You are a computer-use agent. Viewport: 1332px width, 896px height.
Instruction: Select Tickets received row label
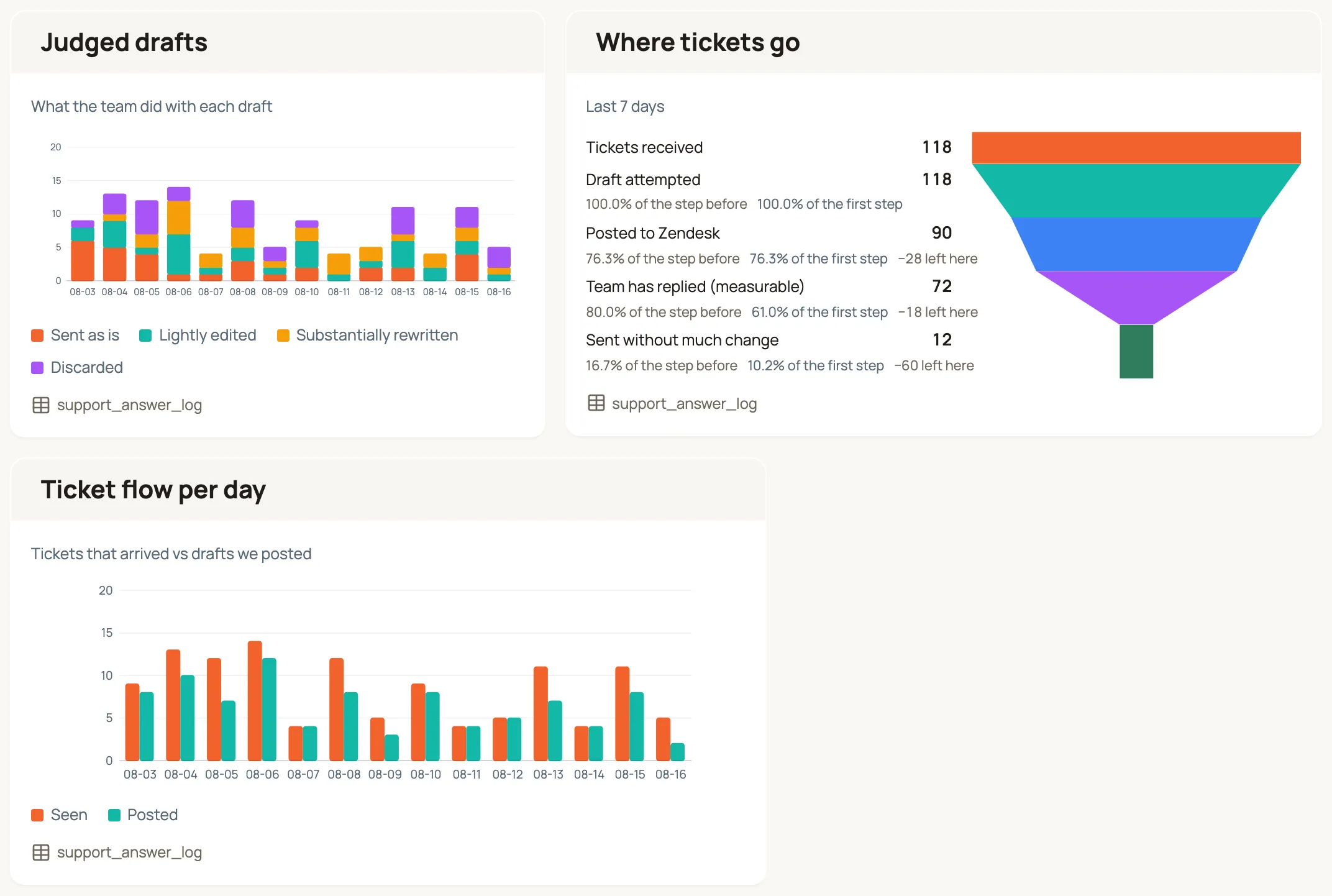click(x=644, y=148)
